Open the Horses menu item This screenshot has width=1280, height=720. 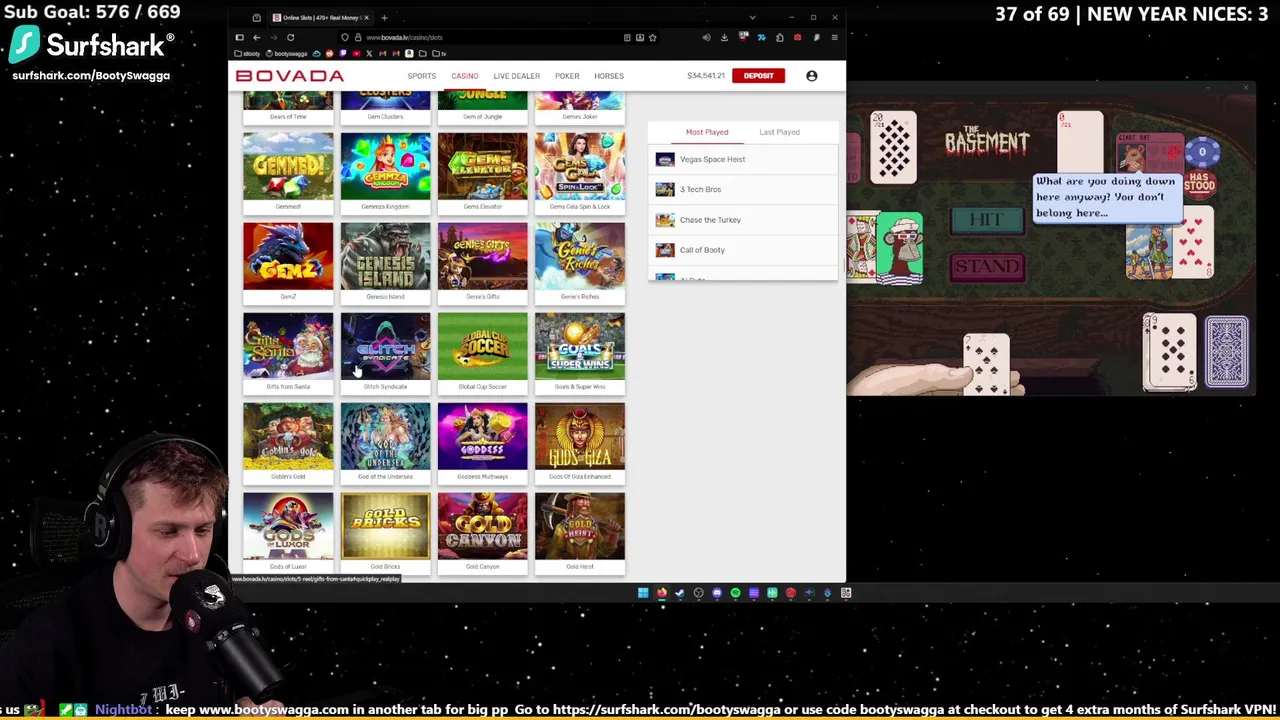click(609, 76)
